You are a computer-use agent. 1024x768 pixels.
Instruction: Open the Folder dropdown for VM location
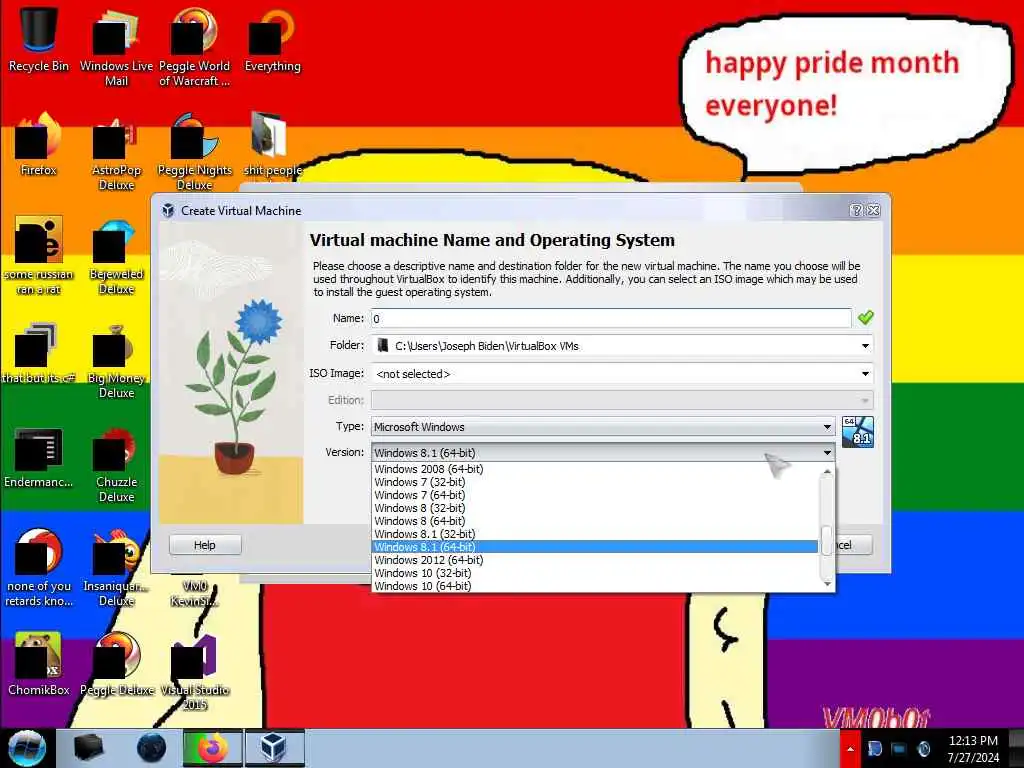pyautogui.click(x=865, y=345)
